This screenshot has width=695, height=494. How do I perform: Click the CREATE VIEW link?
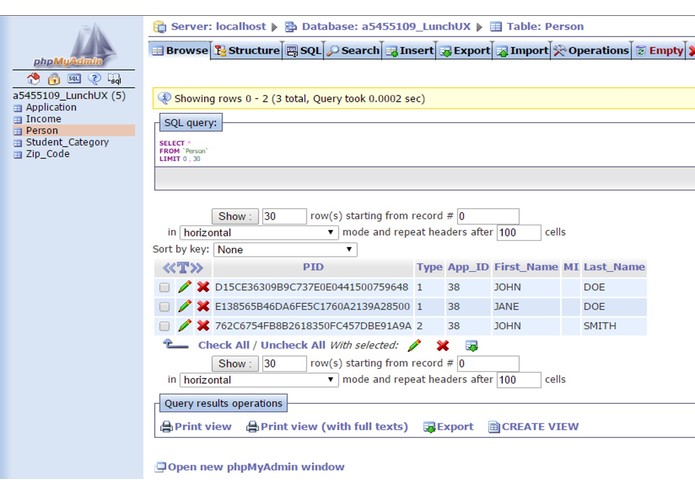tap(540, 427)
